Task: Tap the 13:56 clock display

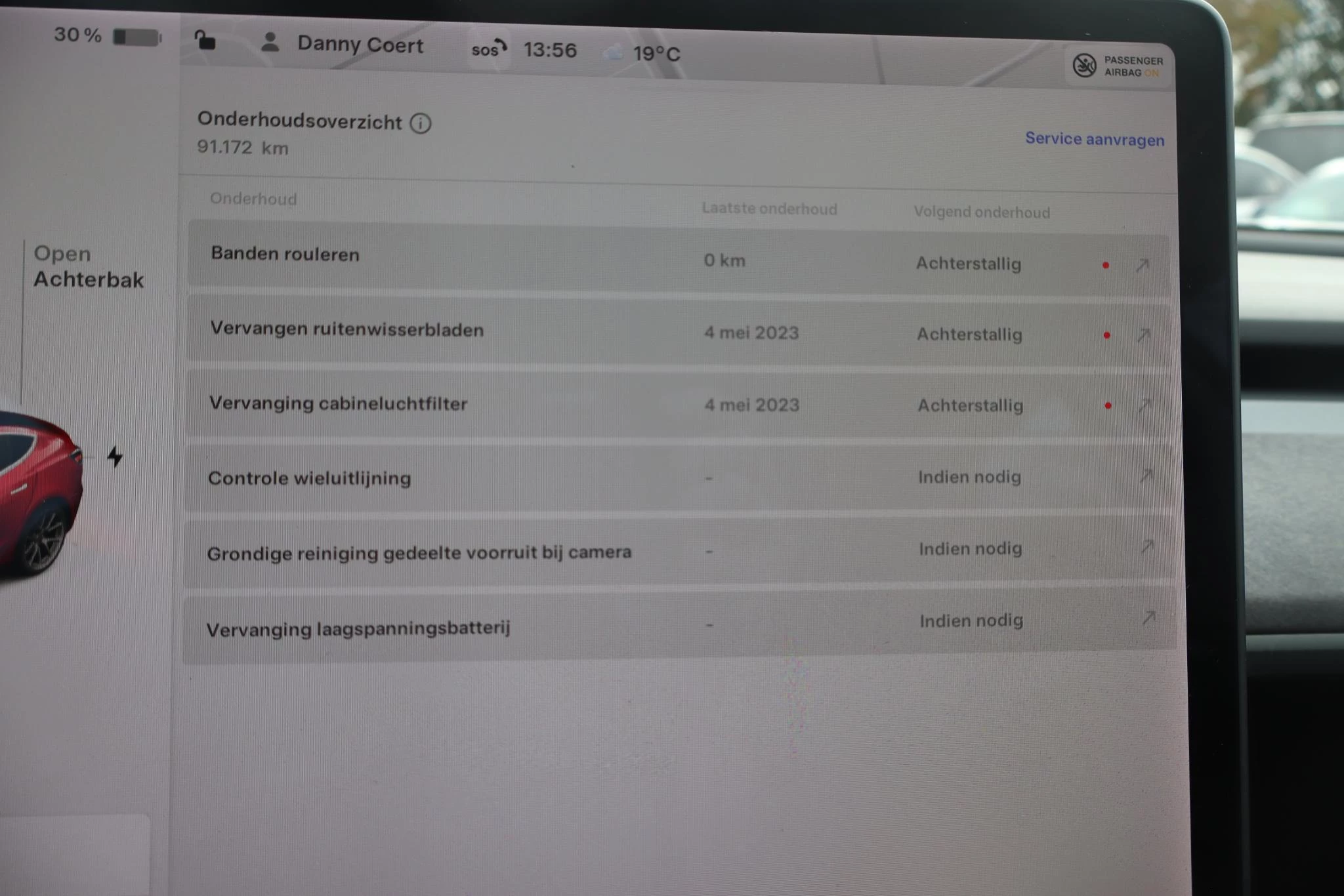Action: (550, 50)
